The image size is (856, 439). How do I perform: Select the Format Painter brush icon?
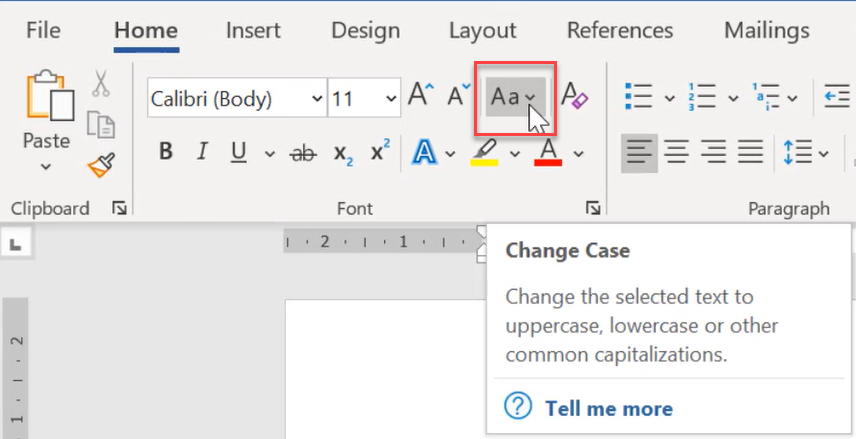tap(102, 165)
